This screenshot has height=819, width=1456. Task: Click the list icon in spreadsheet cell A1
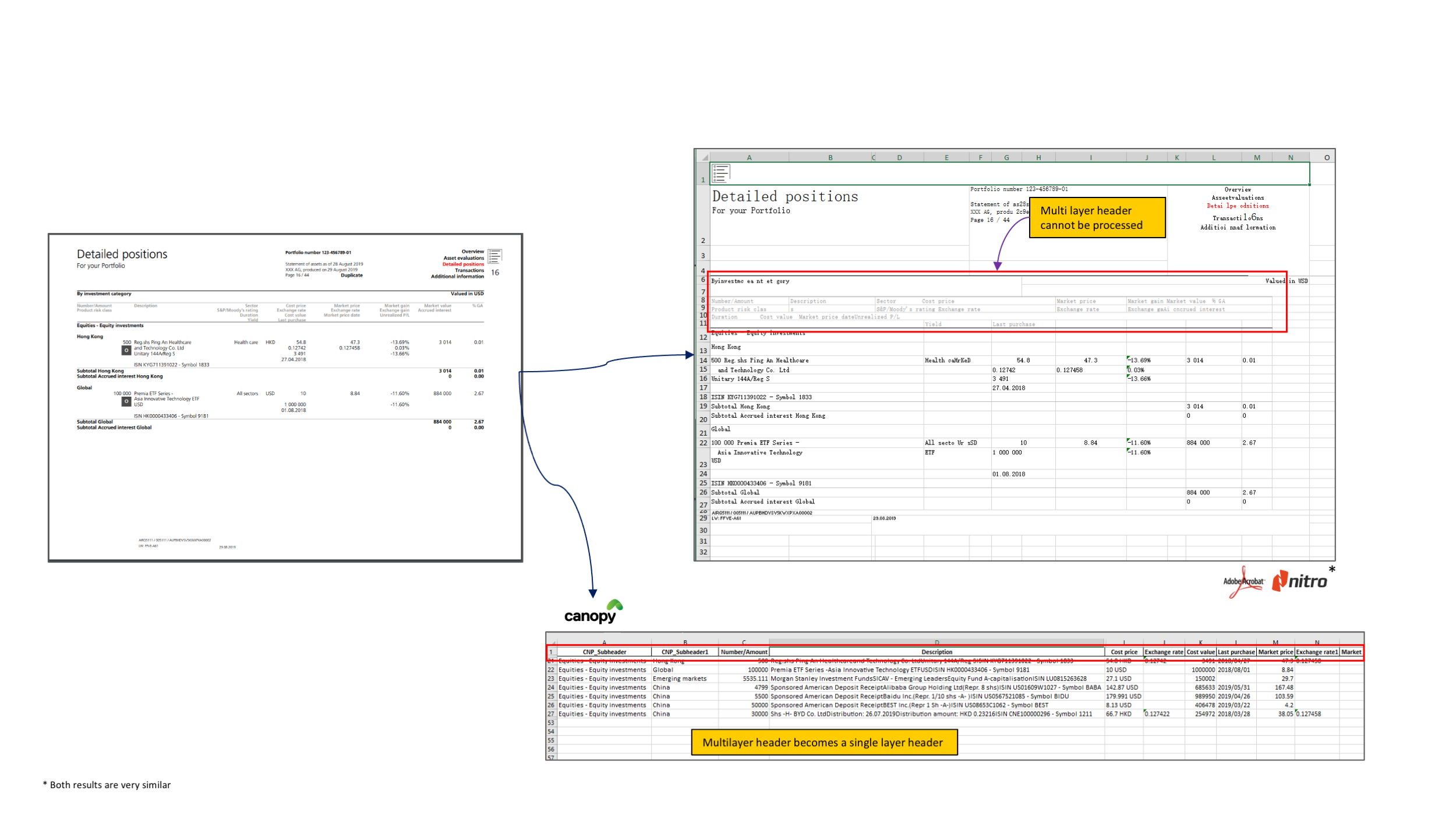pos(720,173)
